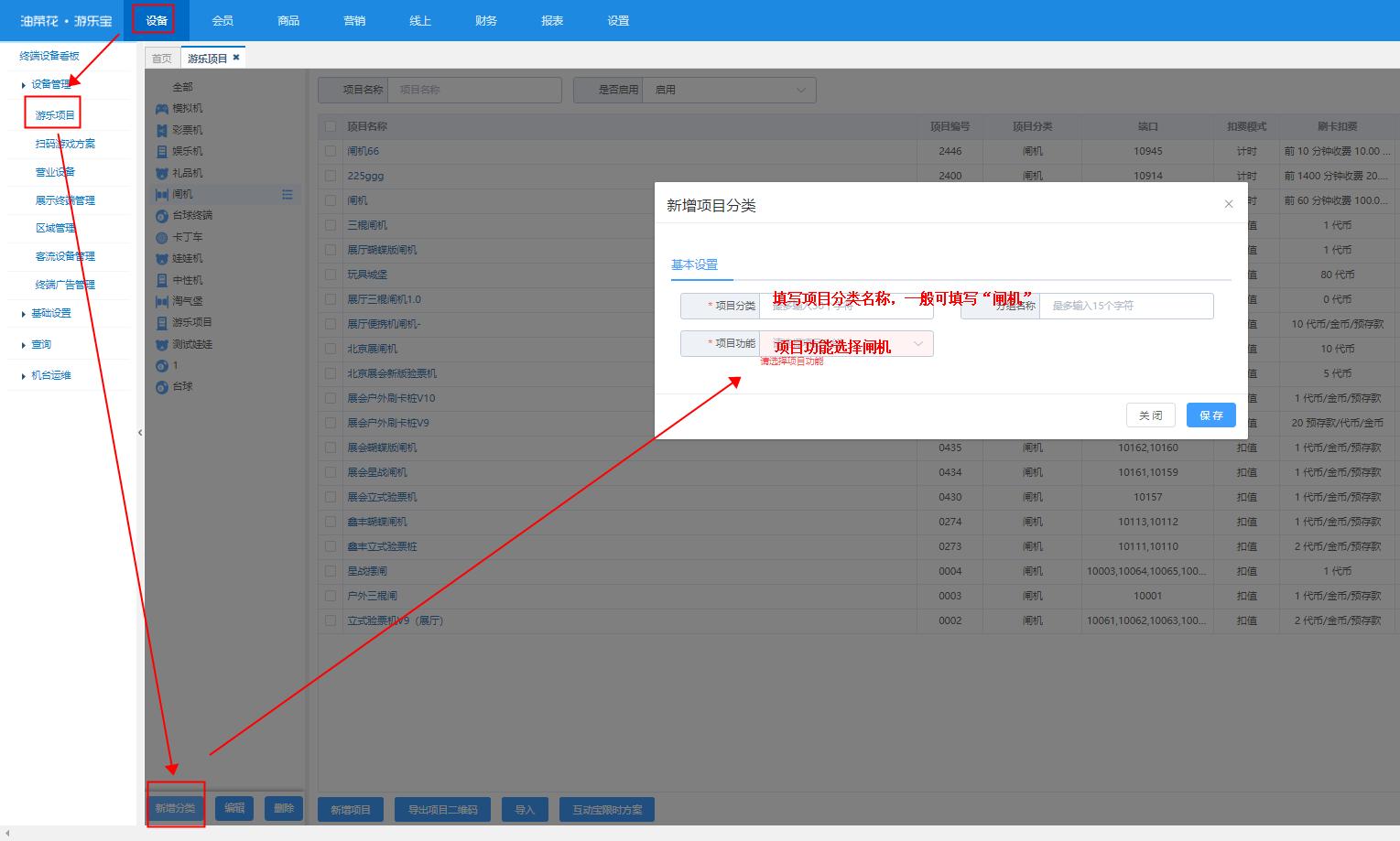Select the 中性机 category icon

(x=162, y=280)
